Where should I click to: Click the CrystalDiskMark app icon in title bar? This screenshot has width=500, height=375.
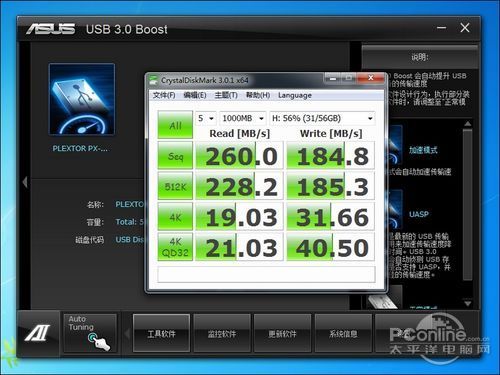pos(154,80)
